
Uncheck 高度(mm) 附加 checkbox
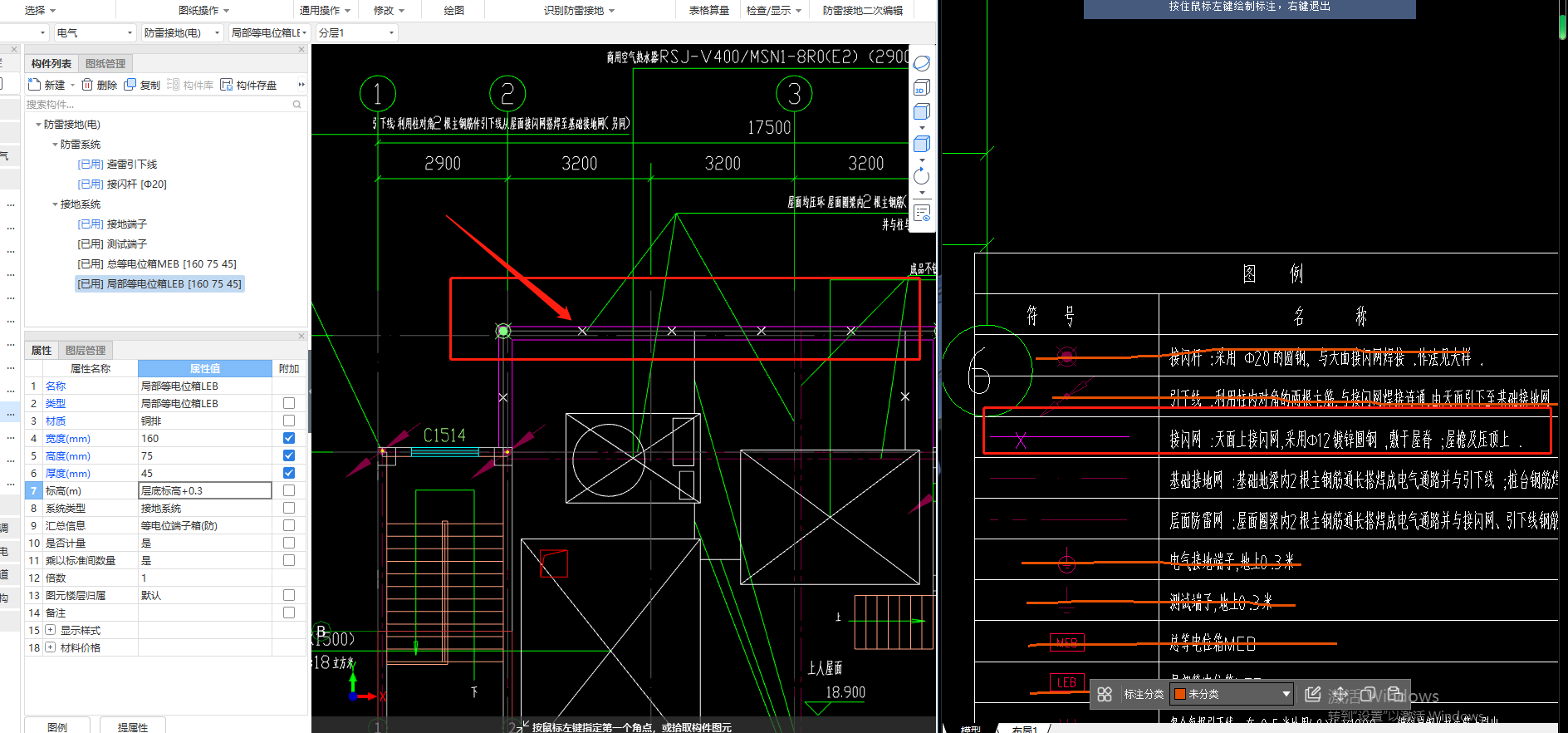click(289, 455)
